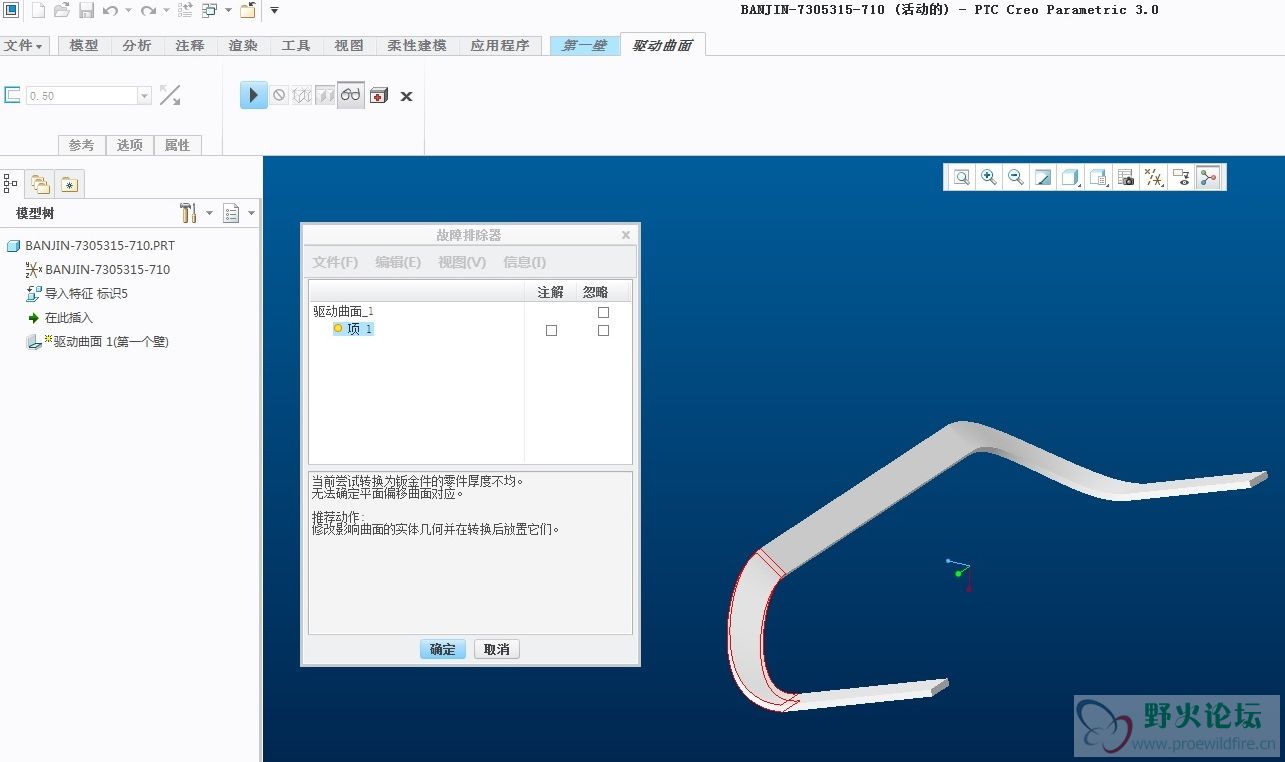Open the 文件 file menu
Viewport: 1285px width, 762px height.
[23, 46]
